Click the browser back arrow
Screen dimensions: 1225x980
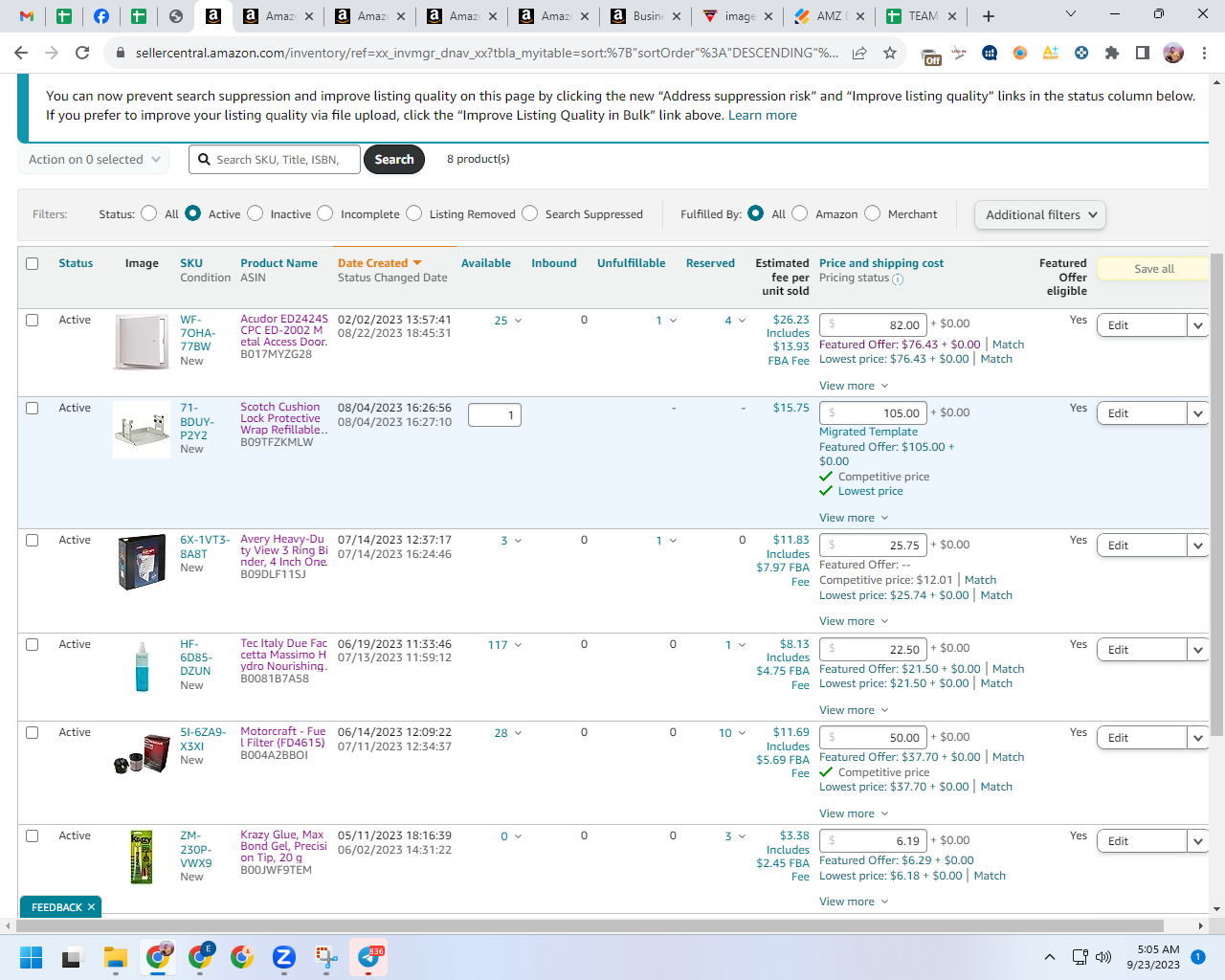[x=21, y=53]
